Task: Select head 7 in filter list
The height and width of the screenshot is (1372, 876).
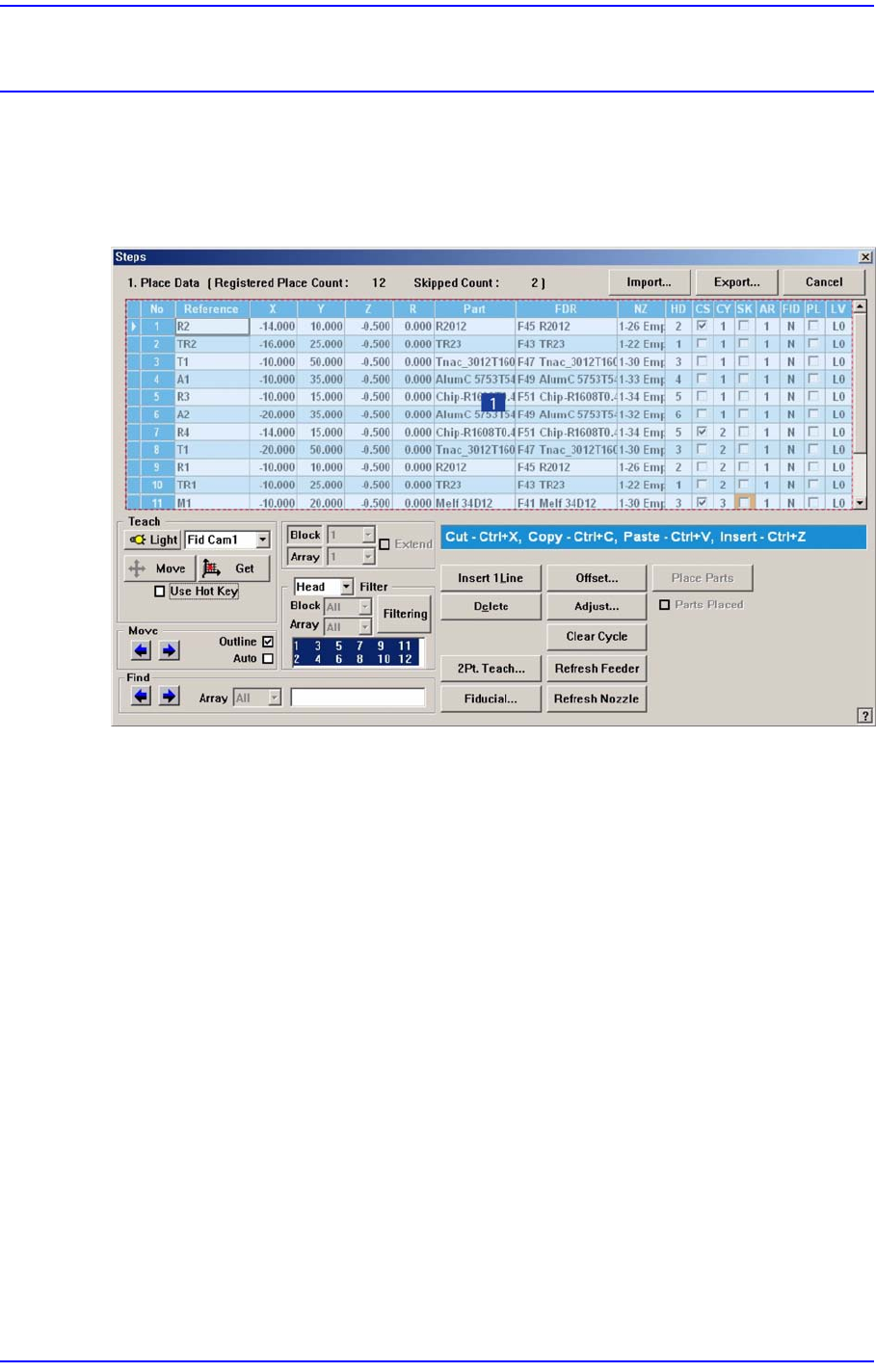Action: coord(359,646)
